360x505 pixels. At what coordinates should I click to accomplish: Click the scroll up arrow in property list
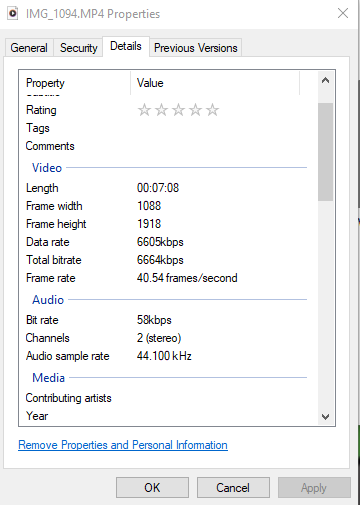click(325, 80)
